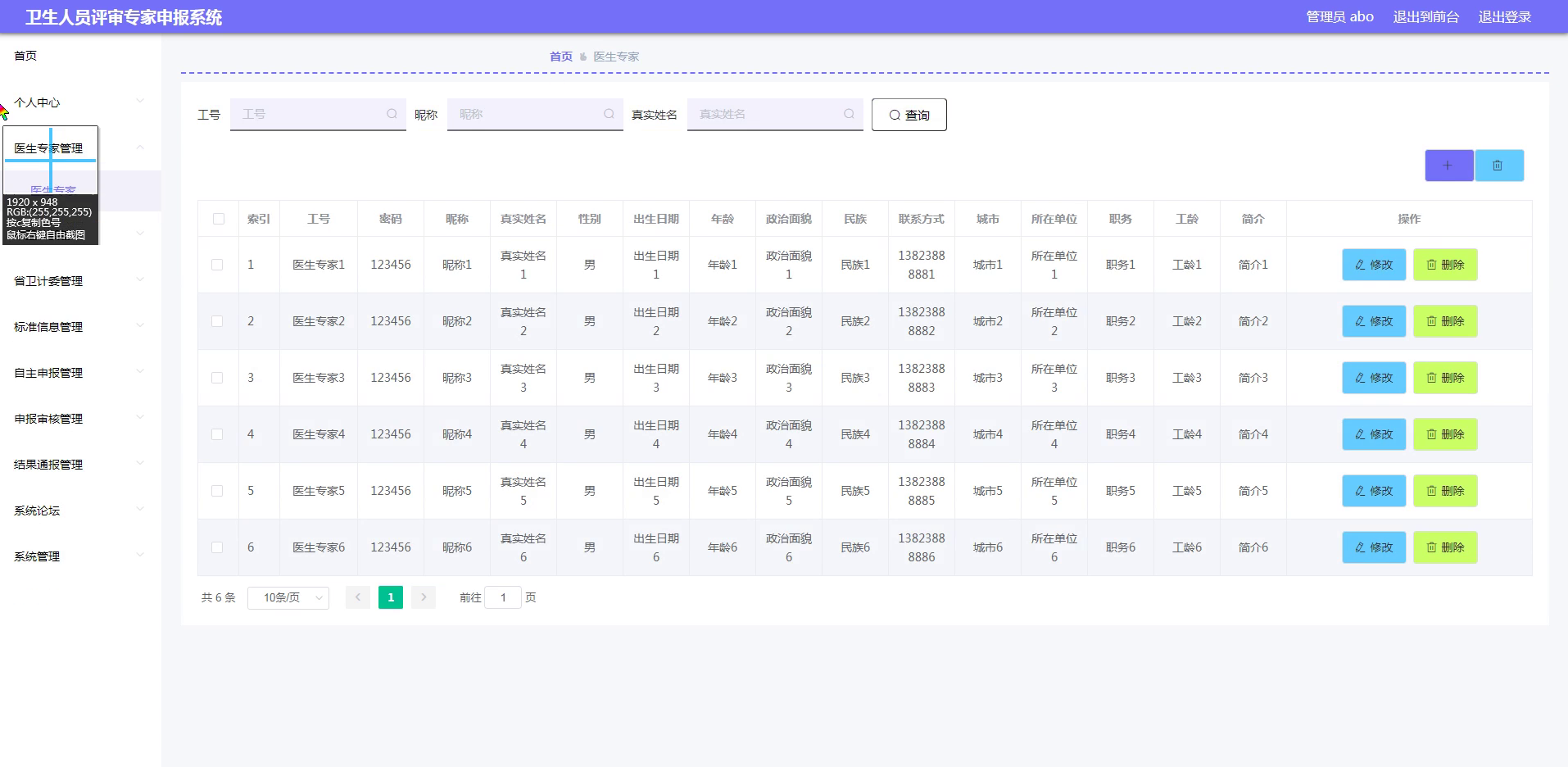The width and height of the screenshot is (1568, 767).
Task: Click the 索引 column header
Action: click(259, 219)
